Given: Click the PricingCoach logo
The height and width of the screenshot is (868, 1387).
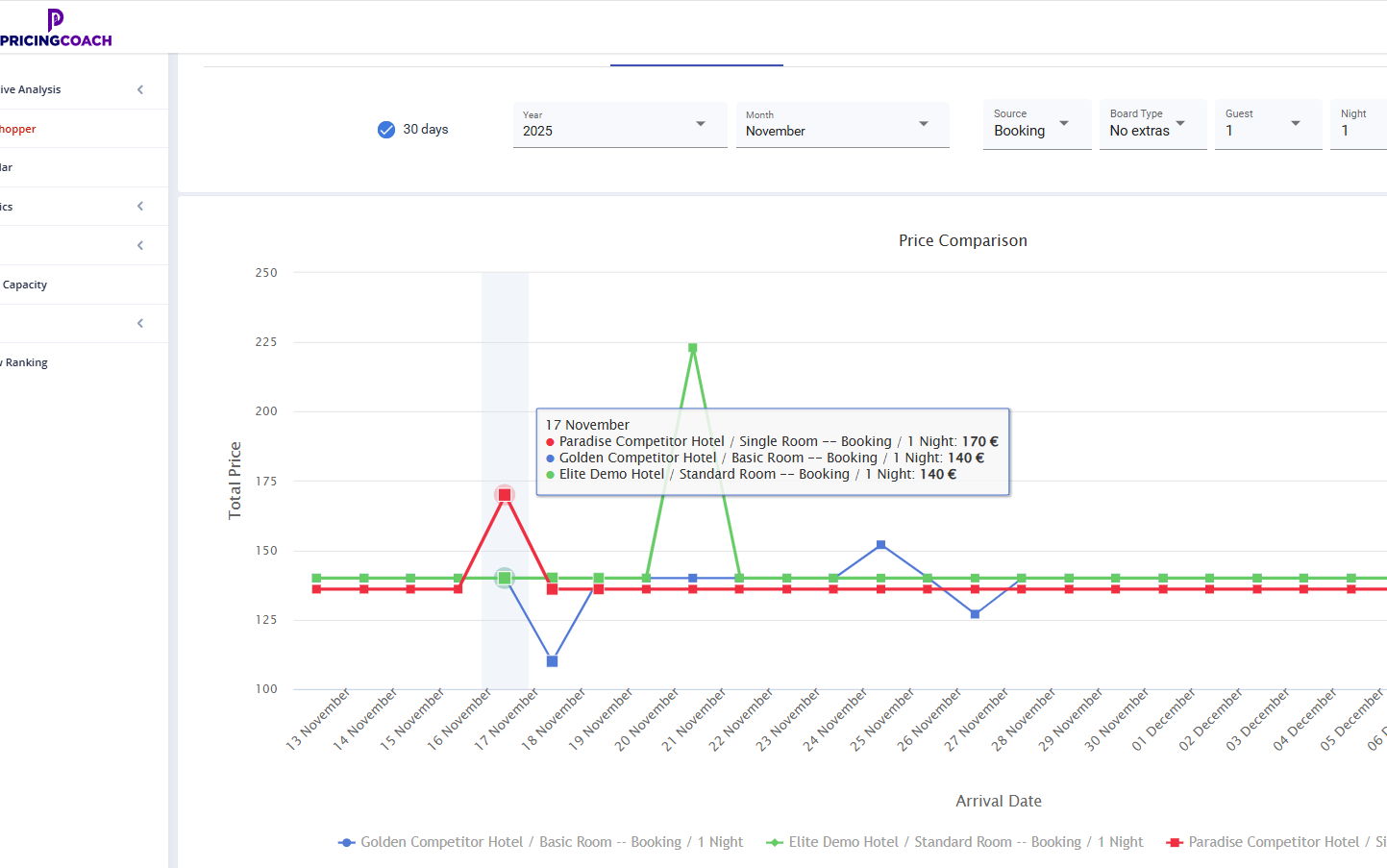Looking at the screenshot, I should (x=56, y=29).
